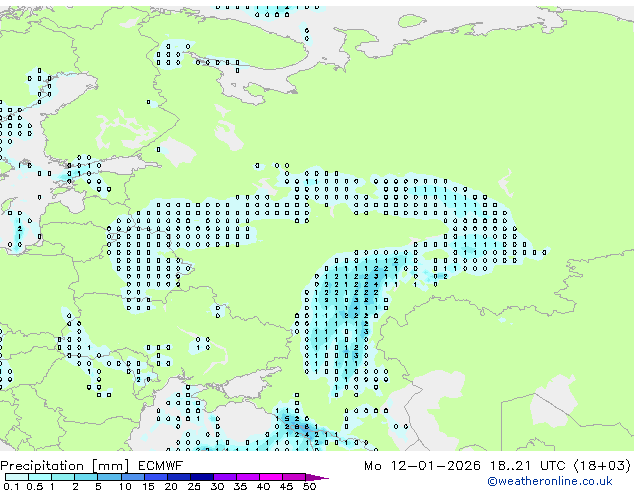The image size is (634, 490).
Task: Click the 0.1–0.5 mm palest legend swatch
Action: tap(17, 477)
